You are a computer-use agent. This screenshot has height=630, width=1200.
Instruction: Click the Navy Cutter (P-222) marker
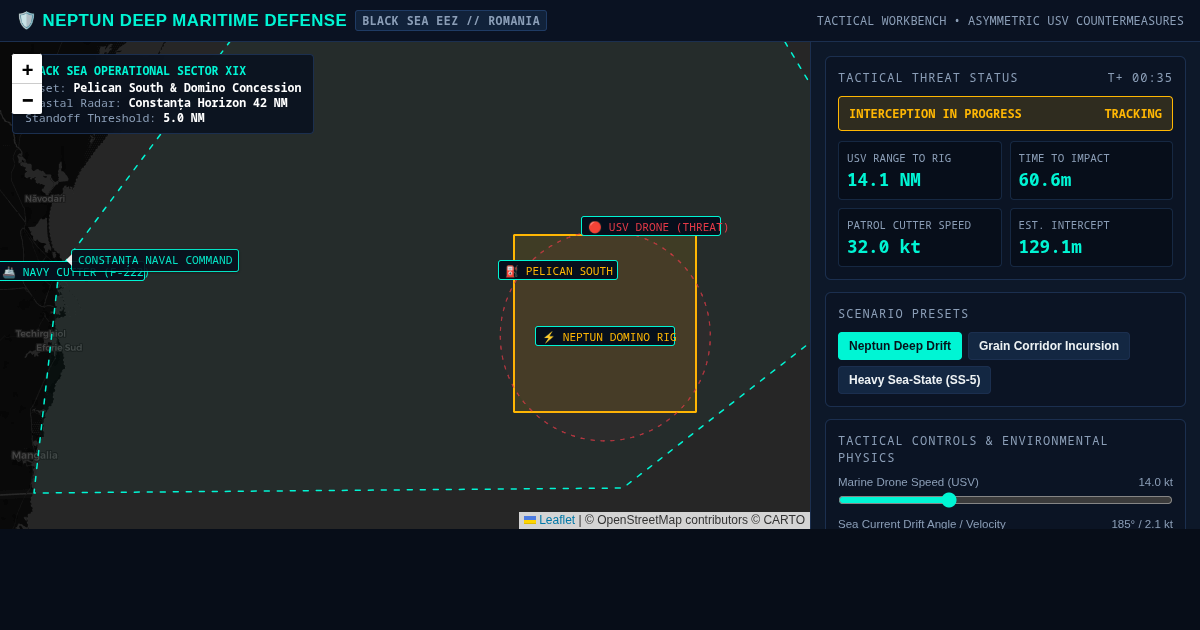[72, 272]
